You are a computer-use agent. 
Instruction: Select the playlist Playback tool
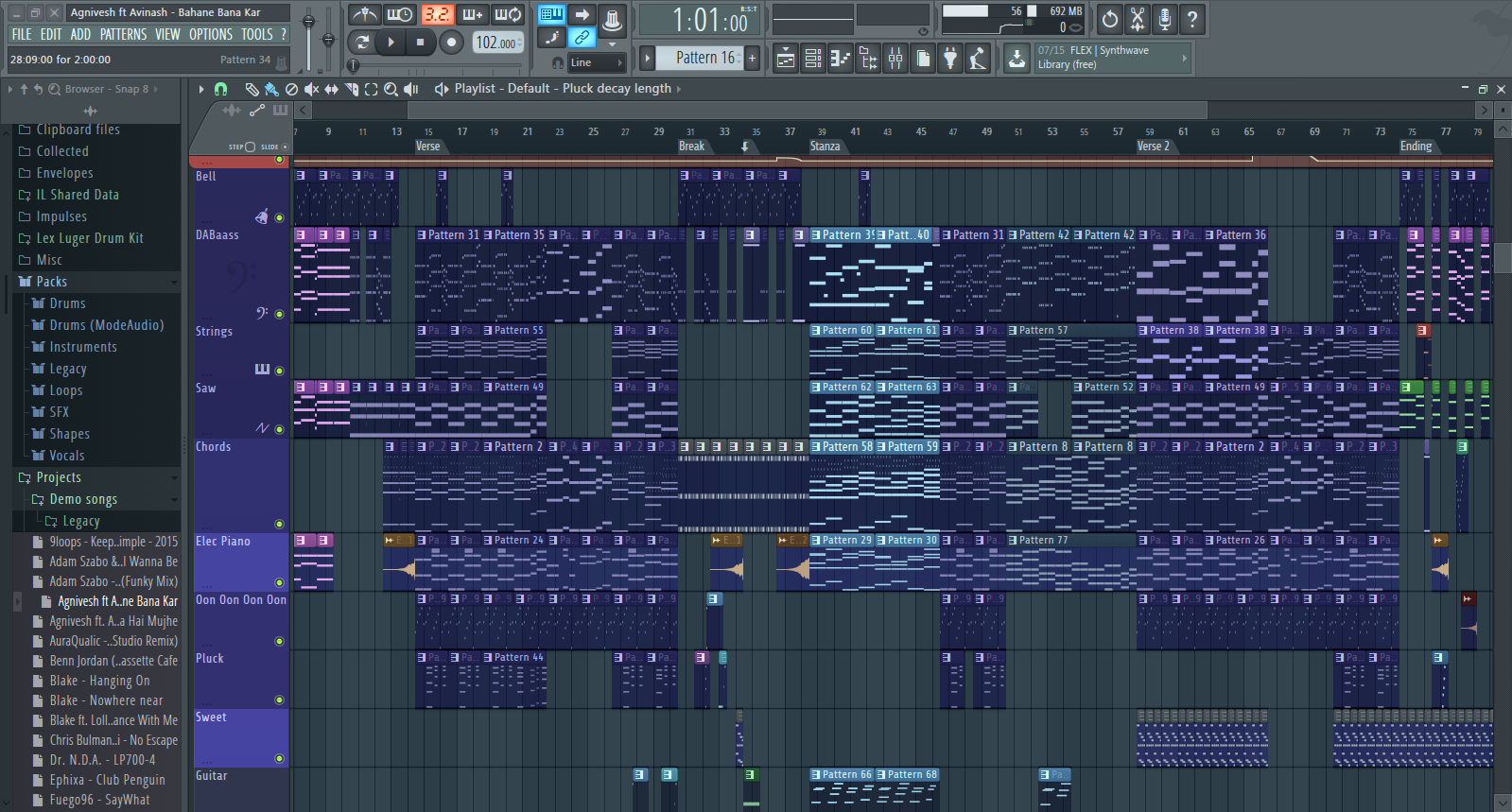(410, 89)
